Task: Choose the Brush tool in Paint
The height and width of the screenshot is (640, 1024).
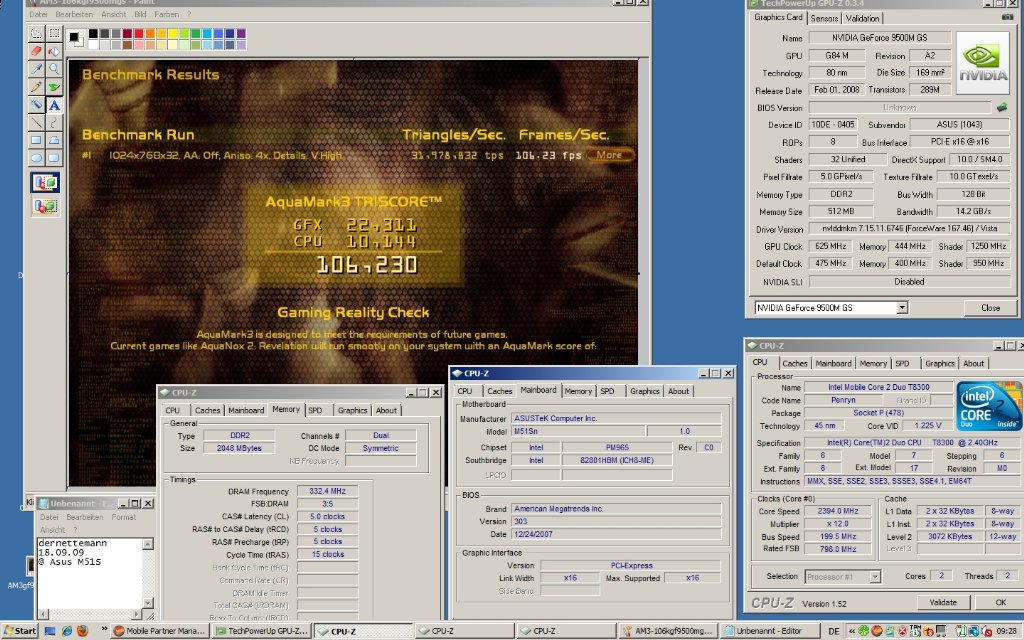Action: 54,86
